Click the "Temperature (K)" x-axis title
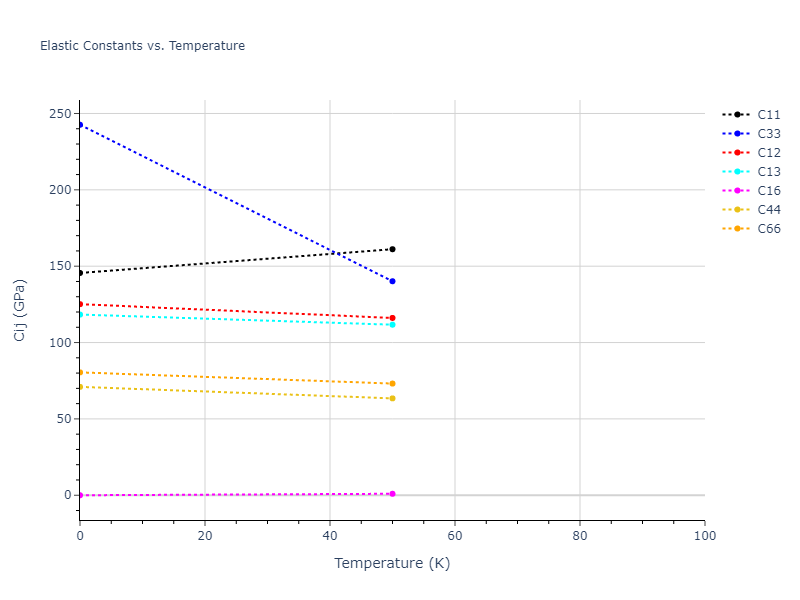 (392, 563)
